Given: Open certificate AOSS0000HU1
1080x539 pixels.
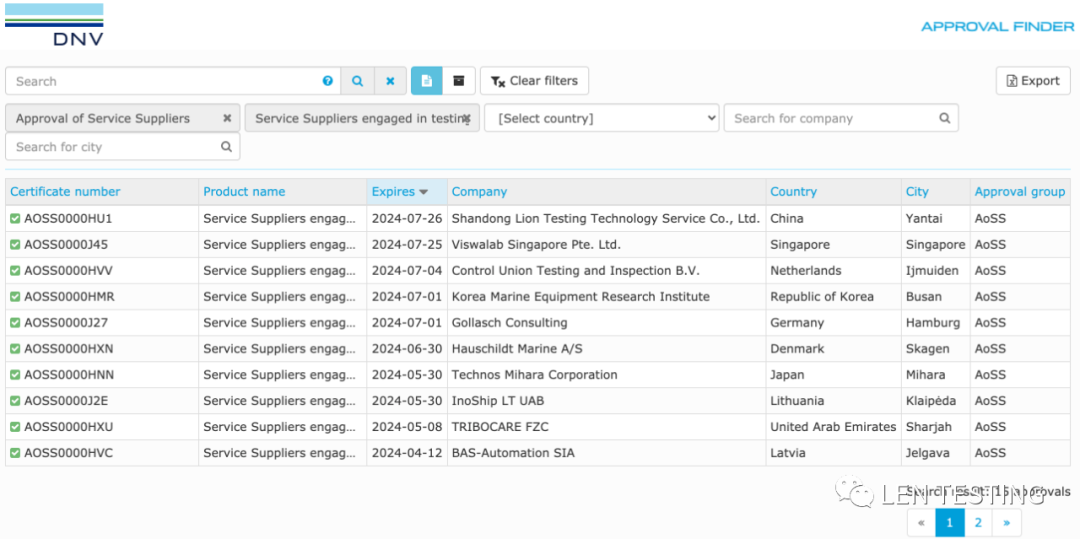Looking at the screenshot, I should click(68, 219).
